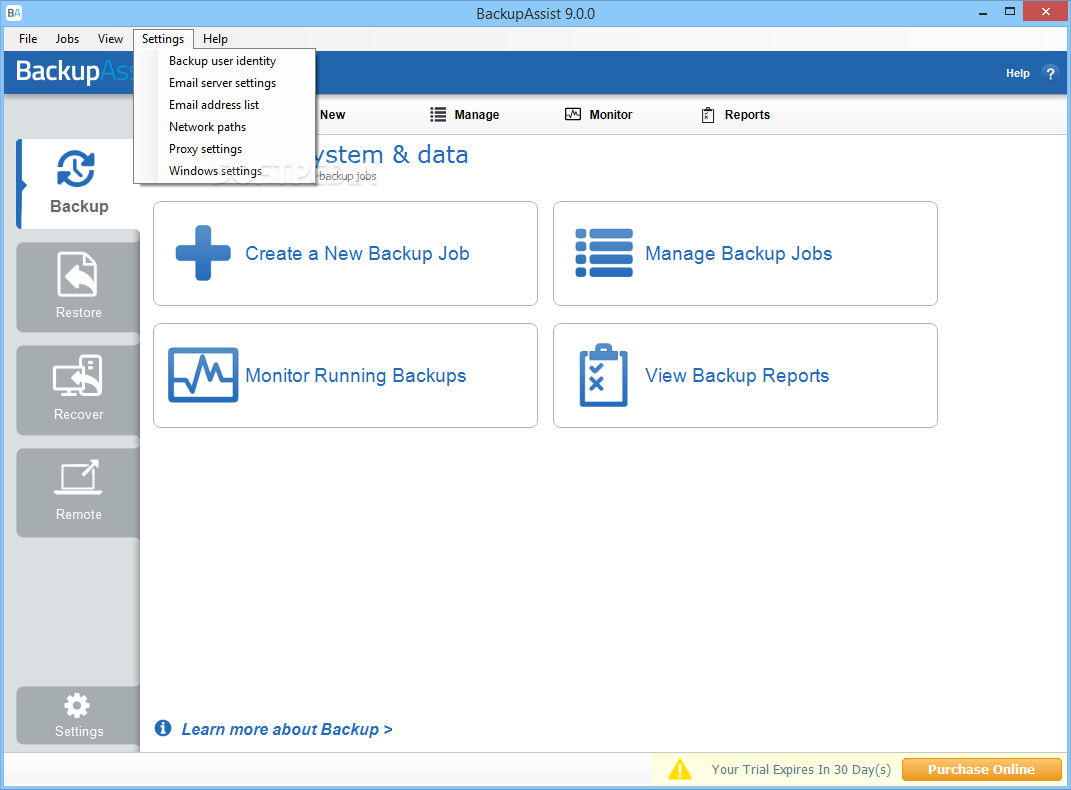Viewport: 1071px width, 790px height.
Task: Click the blue question mark help icon
Action: click(1051, 73)
